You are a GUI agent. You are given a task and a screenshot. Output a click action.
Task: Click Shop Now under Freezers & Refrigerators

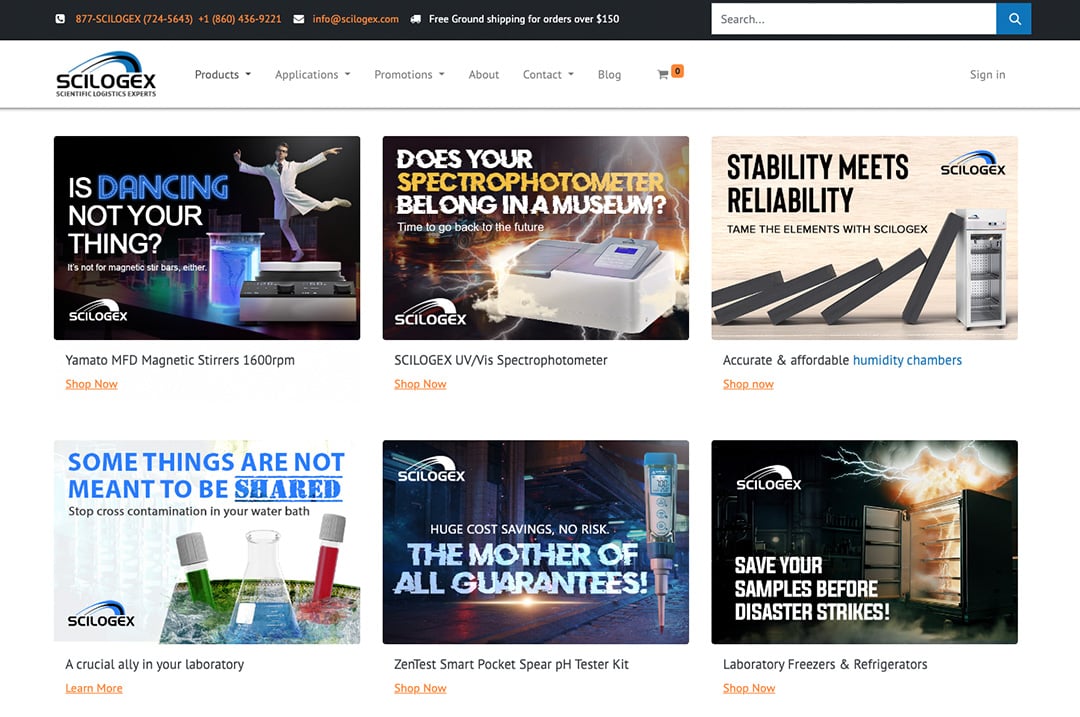coord(749,688)
